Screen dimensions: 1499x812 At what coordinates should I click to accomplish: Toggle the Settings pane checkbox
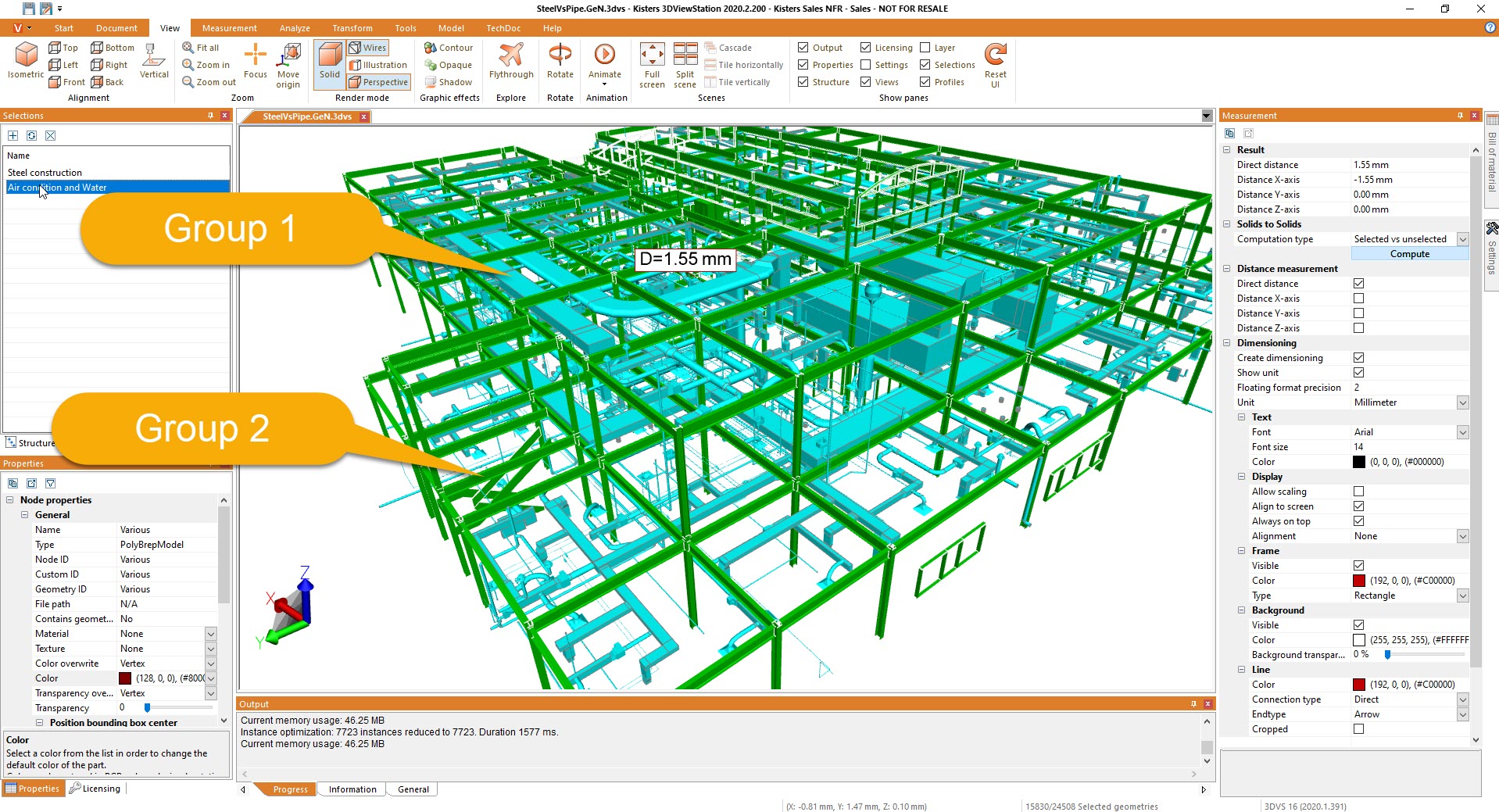point(865,65)
